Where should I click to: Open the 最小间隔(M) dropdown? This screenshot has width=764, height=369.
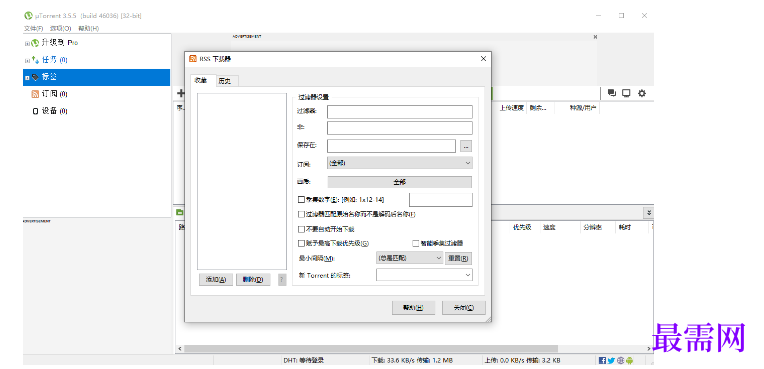(409, 258)
